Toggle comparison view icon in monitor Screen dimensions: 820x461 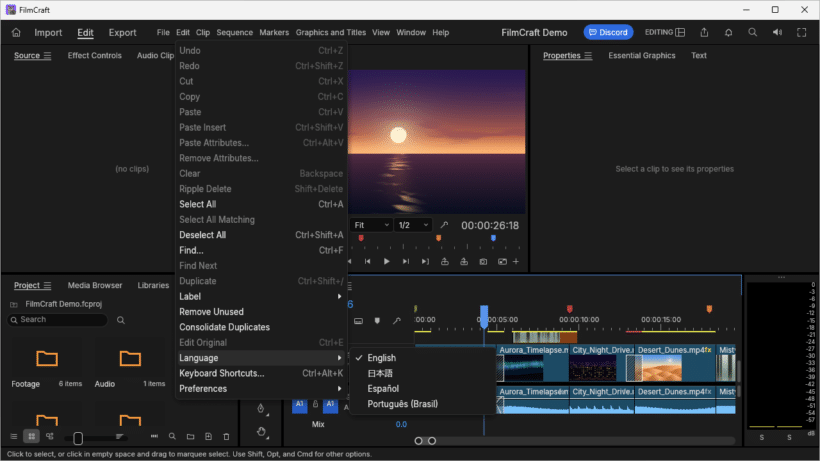502,261
